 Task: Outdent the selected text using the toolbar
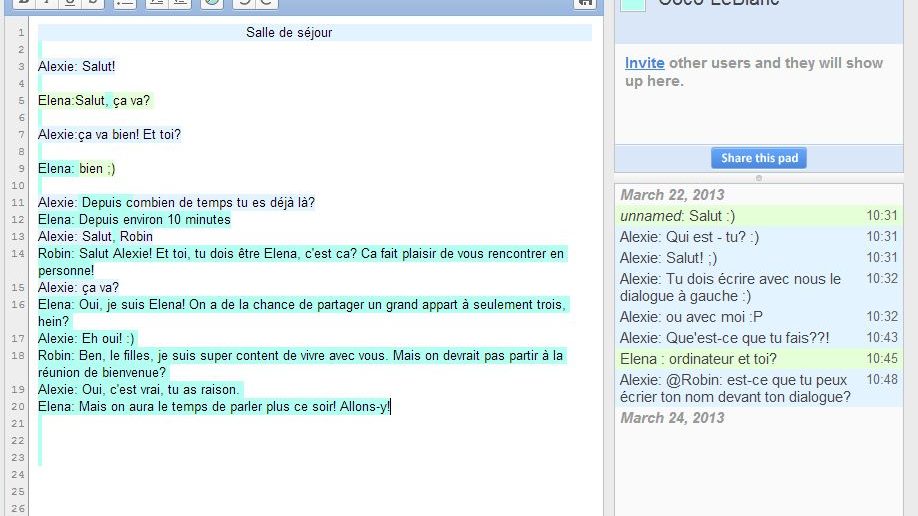179,3
